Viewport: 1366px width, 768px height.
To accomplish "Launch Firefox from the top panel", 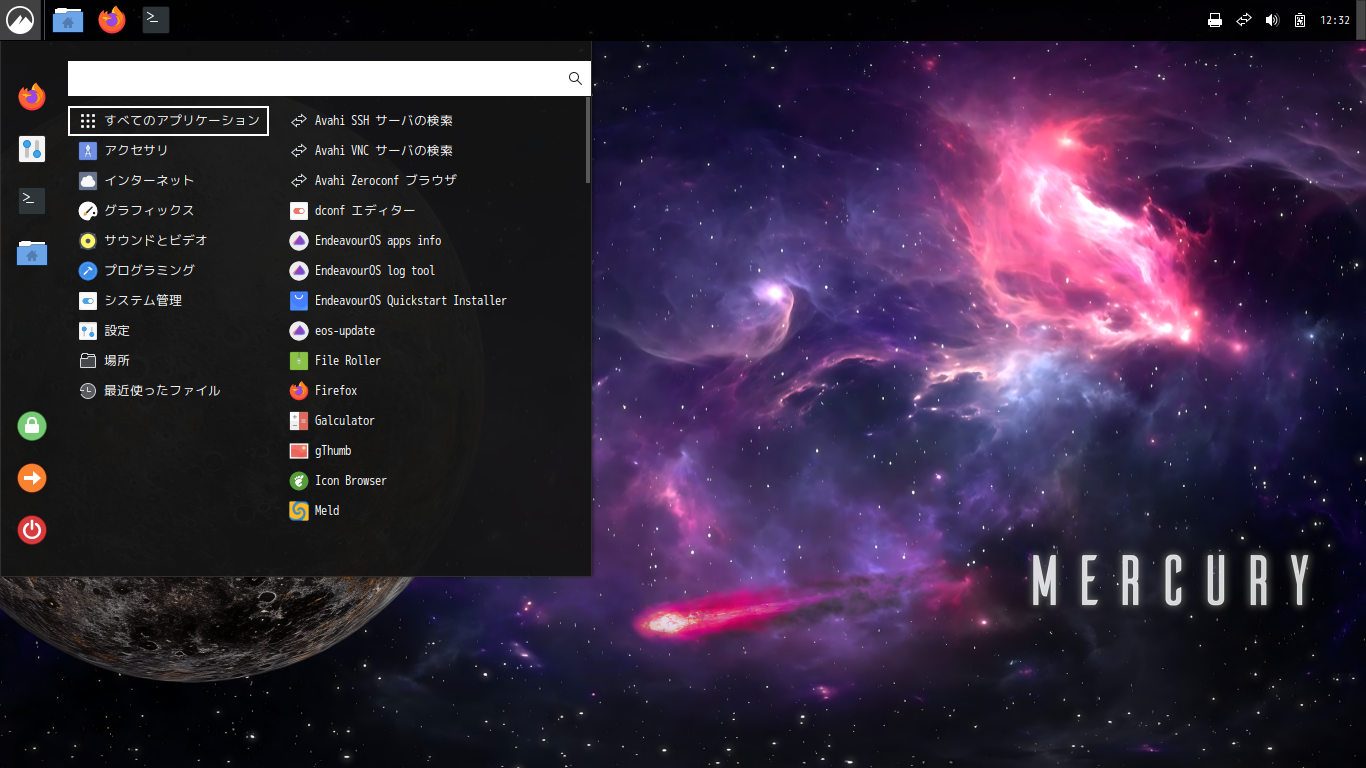I will (112, 20).
